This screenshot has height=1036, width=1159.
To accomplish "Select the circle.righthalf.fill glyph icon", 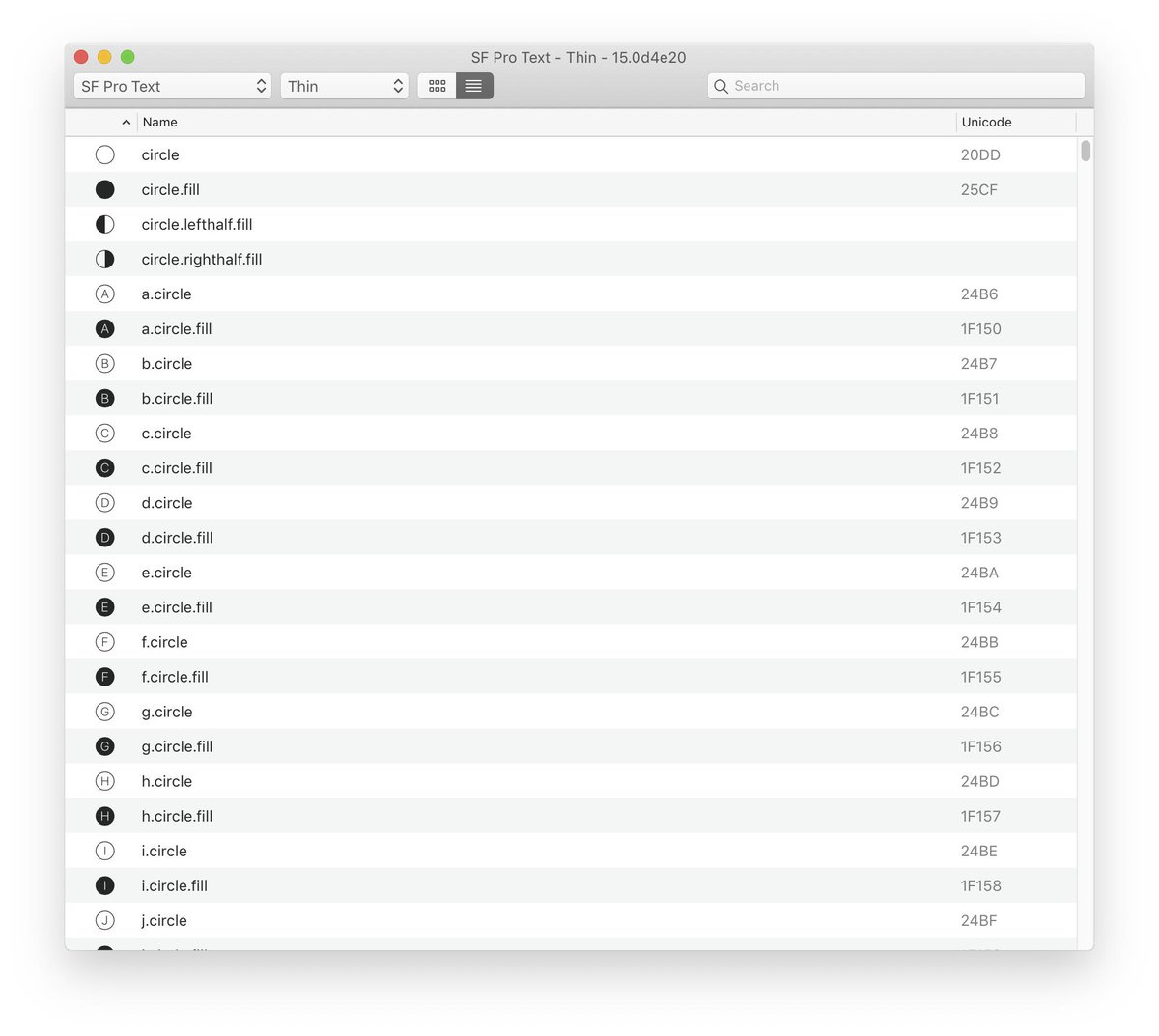I will (105, 259).
